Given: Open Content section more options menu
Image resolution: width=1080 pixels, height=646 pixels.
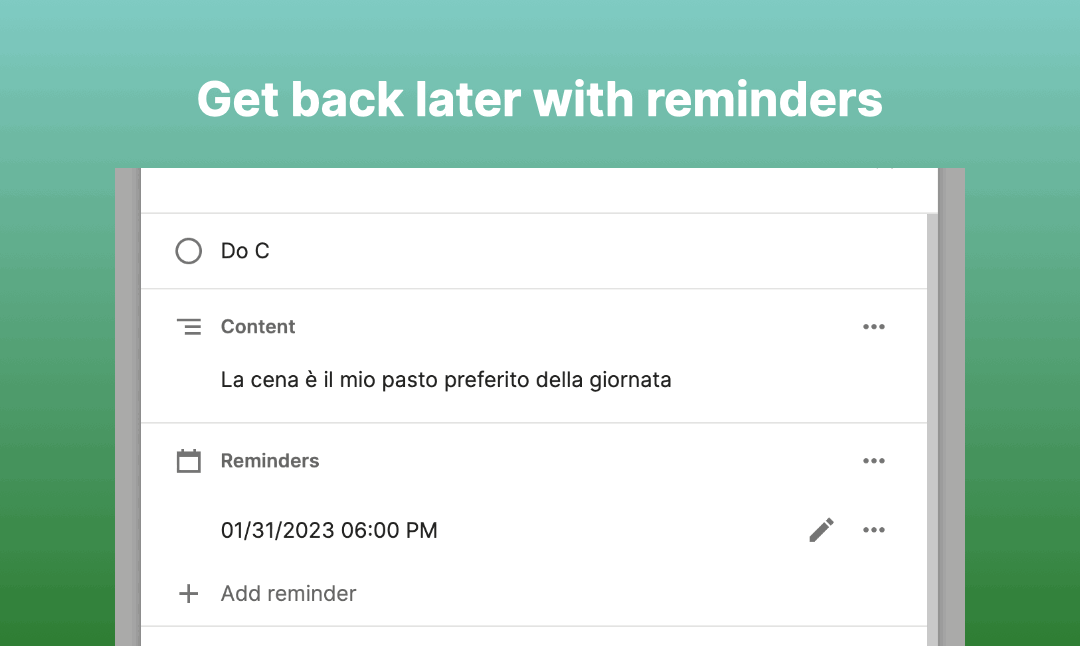Looking at the screenshot, I should point(873,327).
